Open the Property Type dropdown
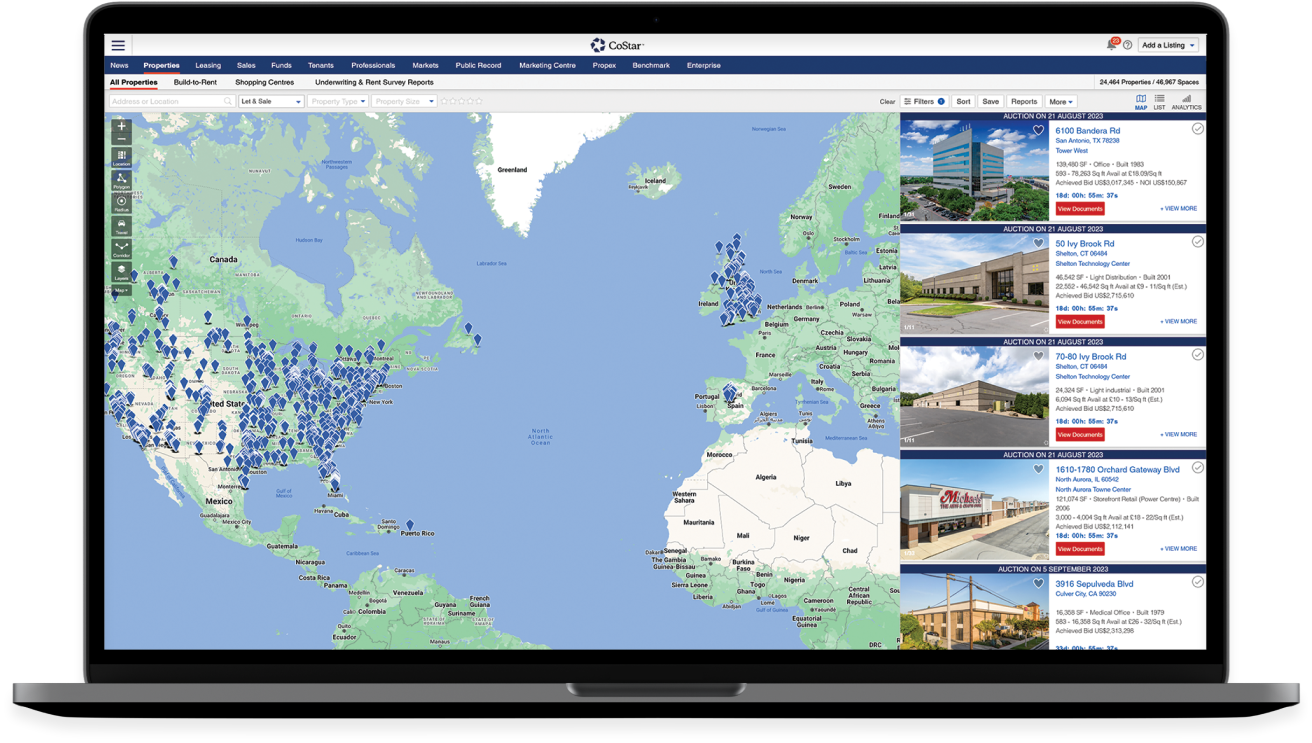This screenshot has width=1312, height=743. click(x=337, y=102)
